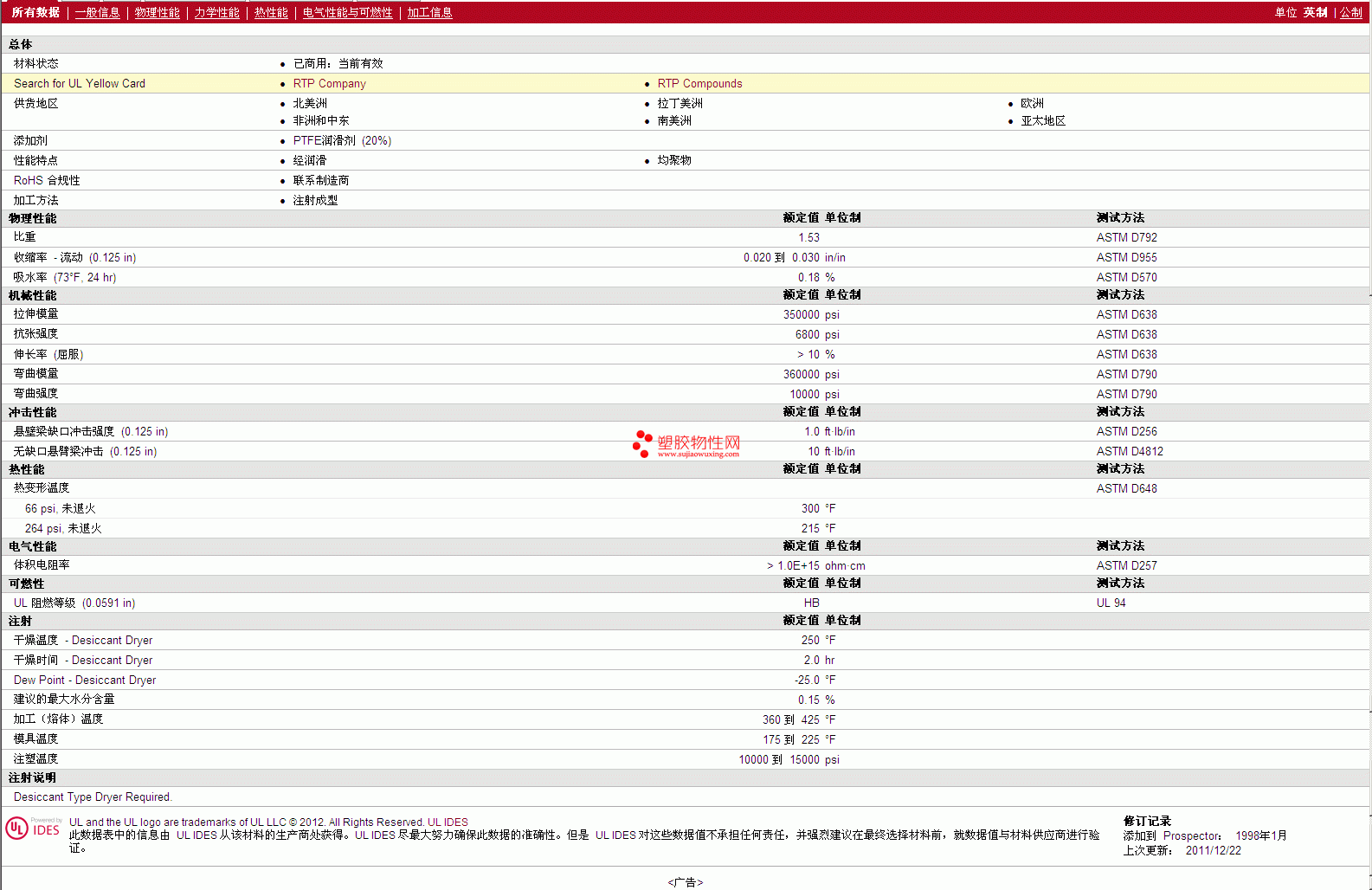Switch to the 电气性能与可燃性 tab
This screenshot has width=1372, height=890.
347,12
